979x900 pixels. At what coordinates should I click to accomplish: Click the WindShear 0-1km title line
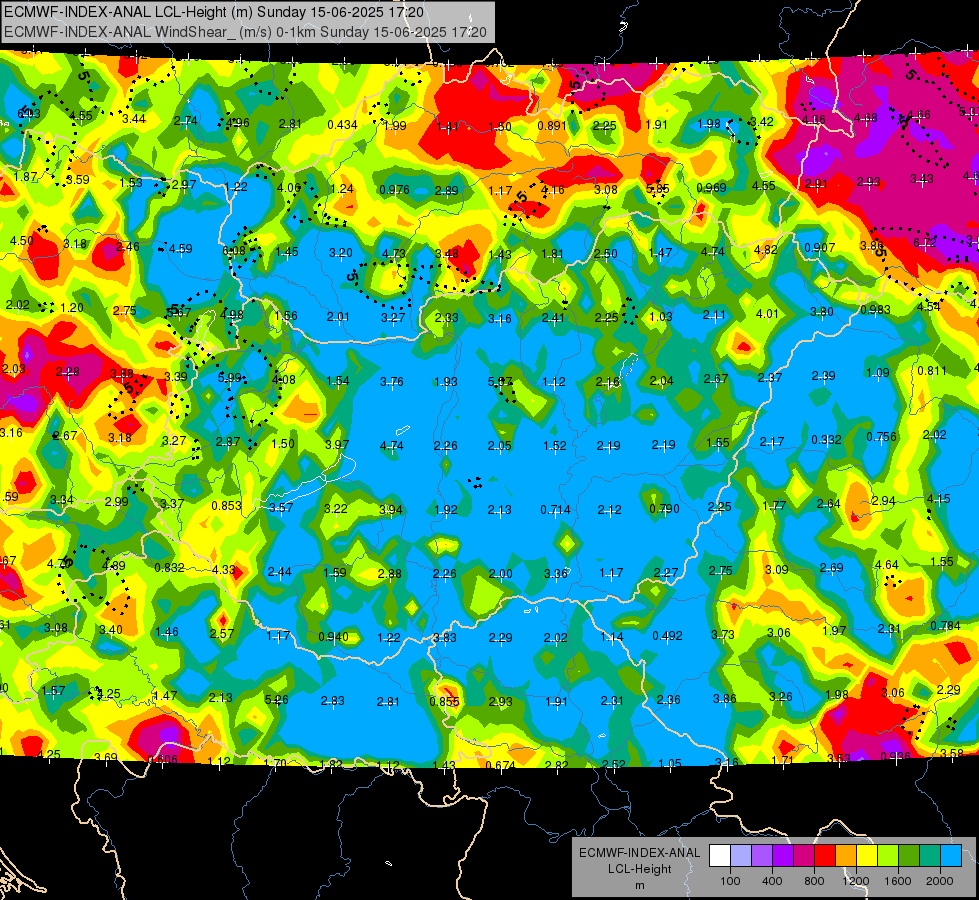[245, 32]
